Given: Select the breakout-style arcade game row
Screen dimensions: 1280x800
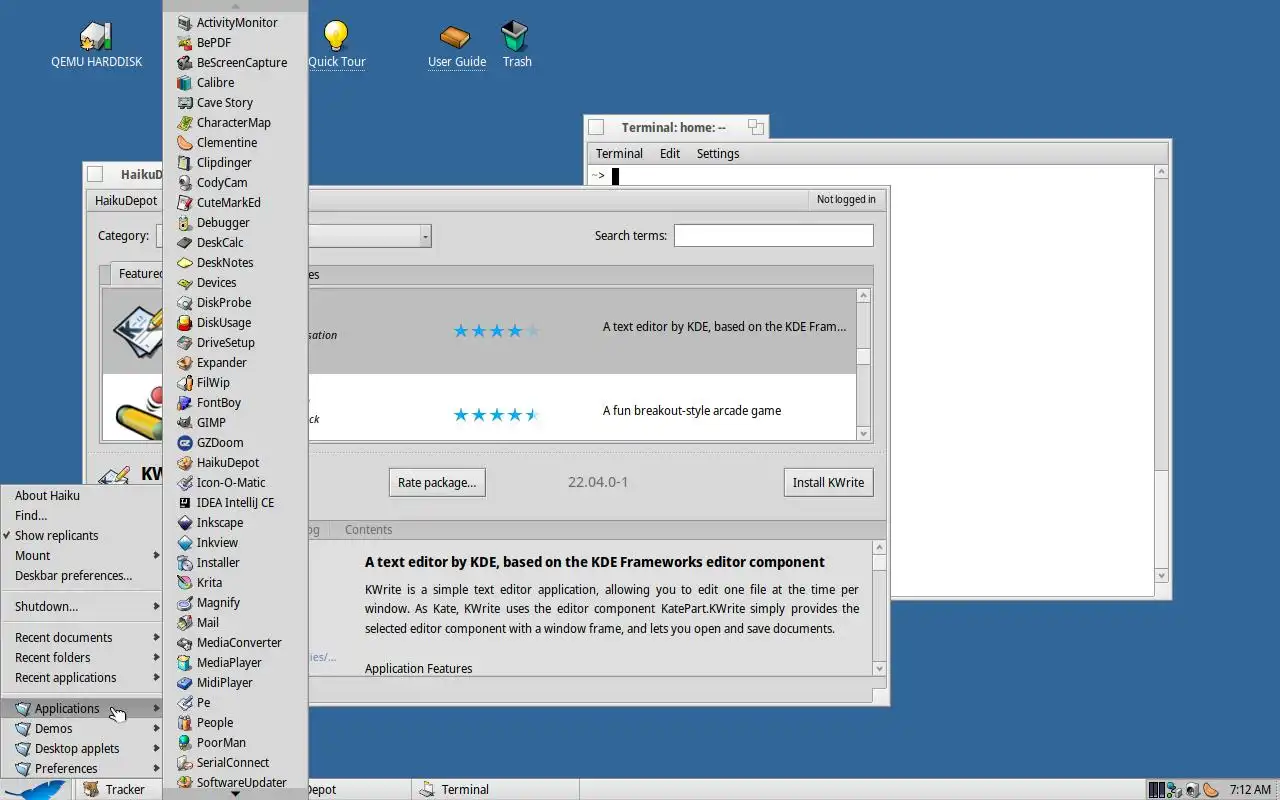Looking at the screenshot, I should [479, 408].
